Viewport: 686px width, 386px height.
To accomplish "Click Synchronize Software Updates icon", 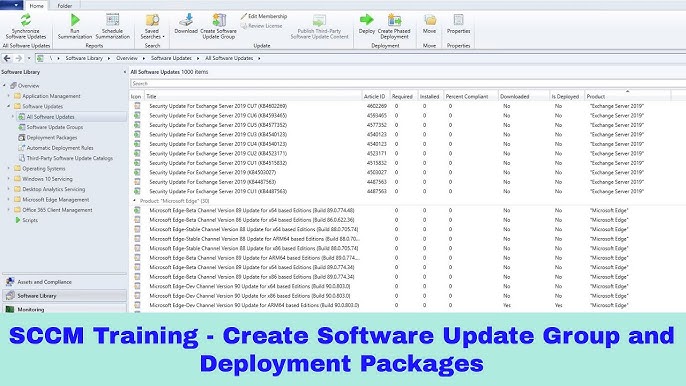I will click(x=26, y=20).
